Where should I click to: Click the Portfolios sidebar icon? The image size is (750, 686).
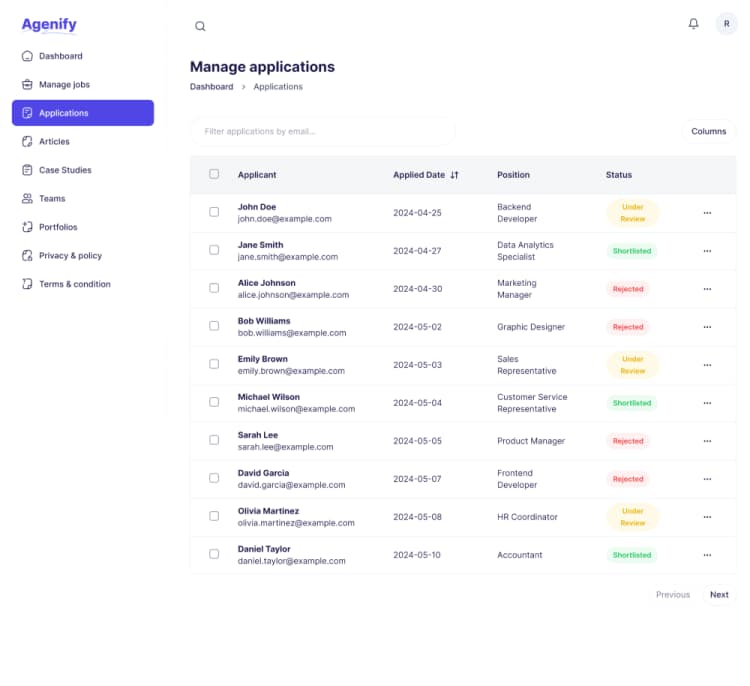(x=27, y=227)
